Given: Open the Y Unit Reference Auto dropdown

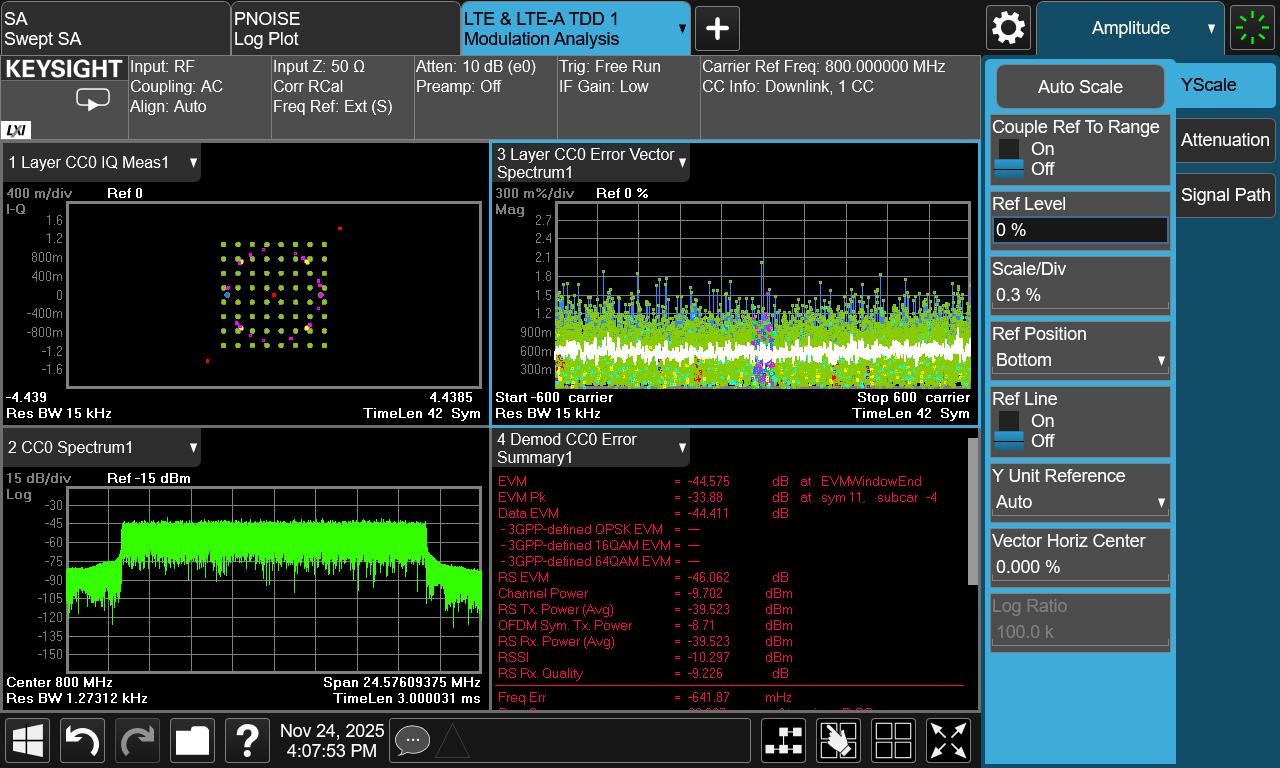Looking at the screenshot, I should [x=1080, y=502].
